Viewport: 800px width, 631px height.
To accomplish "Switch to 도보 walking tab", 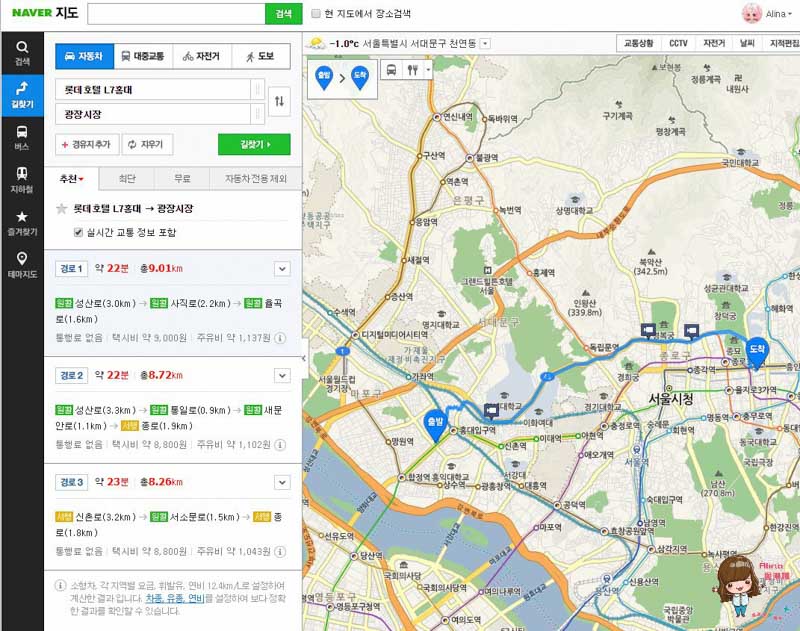I will pyautogui.click(x=261, y=56).
